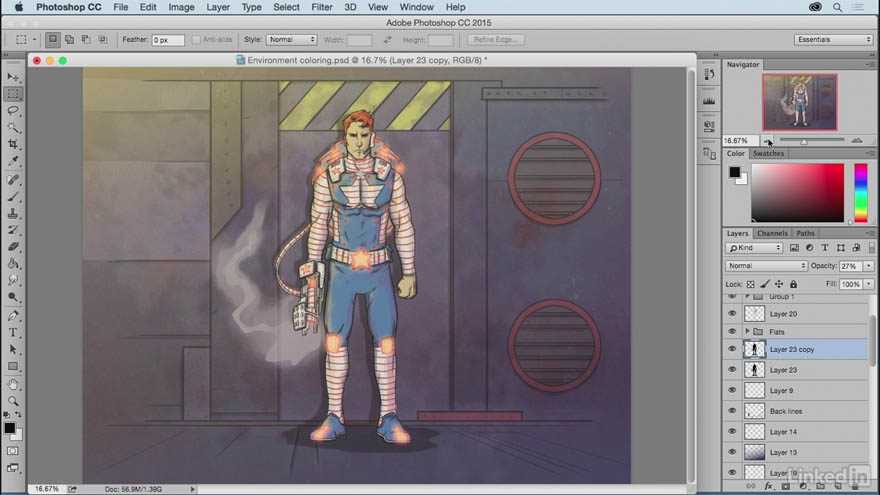Viewport: 880px width, 495px height.
Task: Select the Zoom tool in the Tools panel
Action: point(13,401)
